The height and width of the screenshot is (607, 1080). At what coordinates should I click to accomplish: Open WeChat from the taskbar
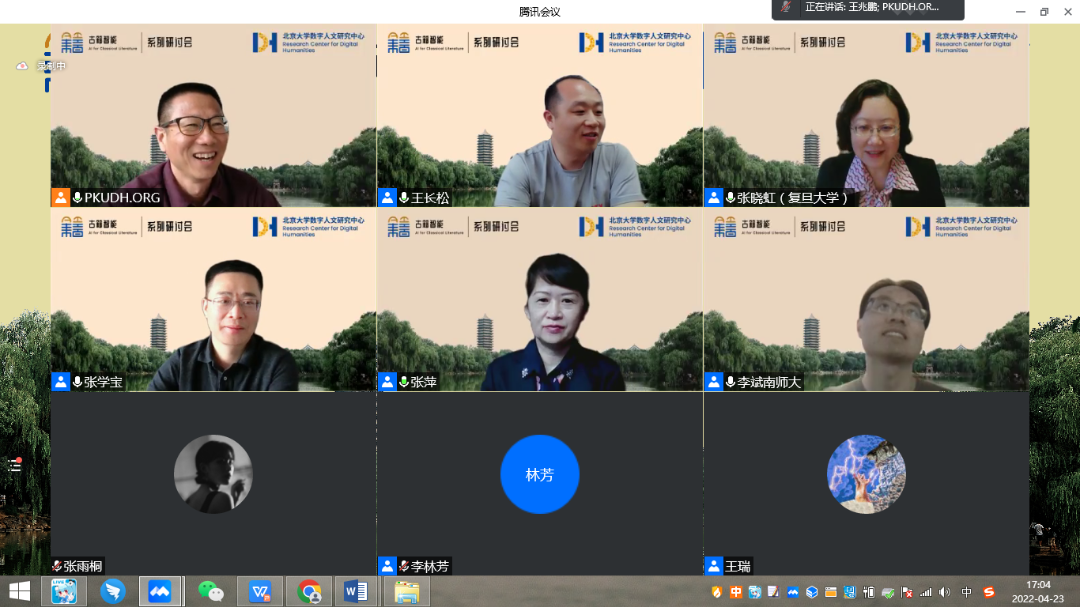coord(210,591)
